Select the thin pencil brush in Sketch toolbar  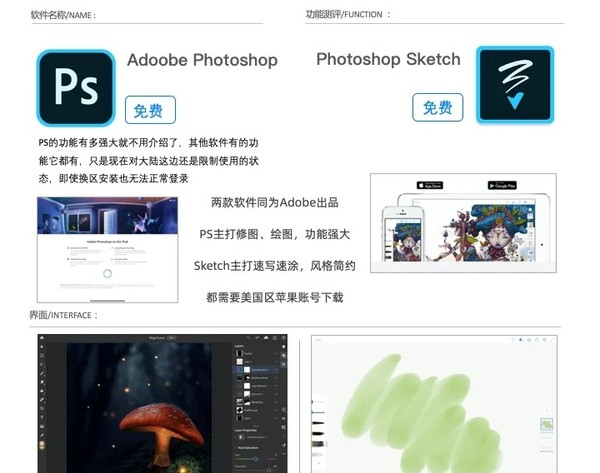click(318, 413)
